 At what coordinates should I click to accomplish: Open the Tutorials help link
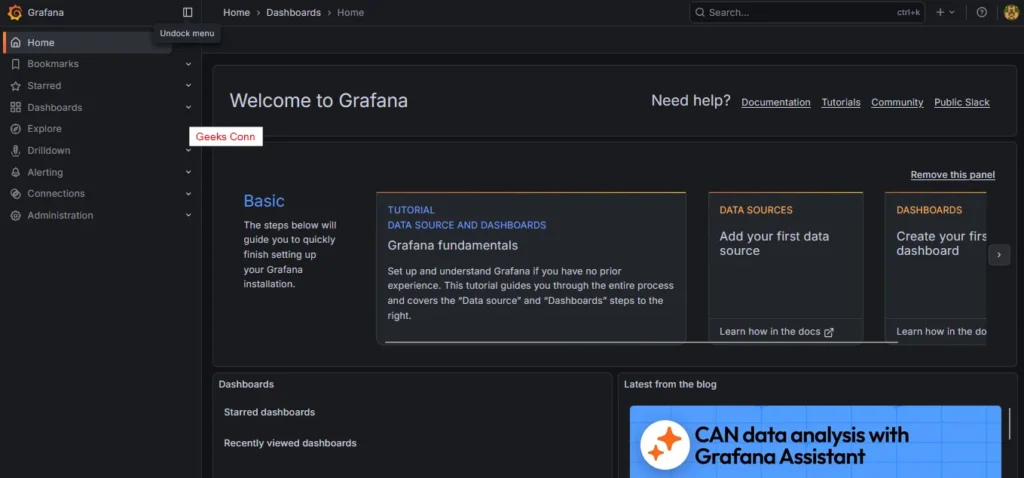coord(840,103)
